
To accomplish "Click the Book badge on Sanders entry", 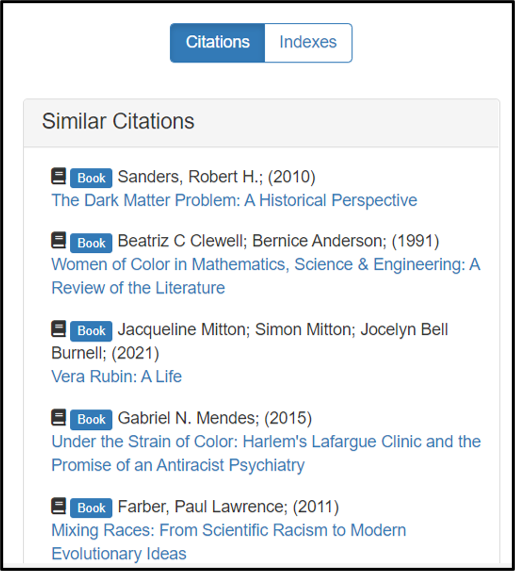I will click(x=91, y=178).
